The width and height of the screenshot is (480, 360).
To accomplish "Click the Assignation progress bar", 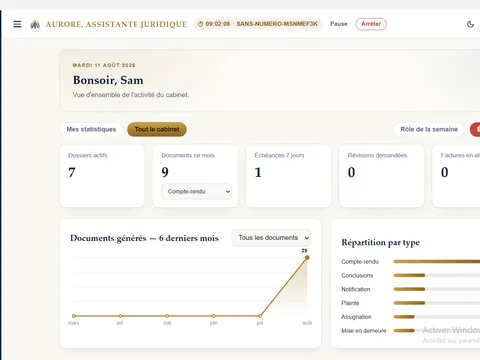I will coord(437,317).
